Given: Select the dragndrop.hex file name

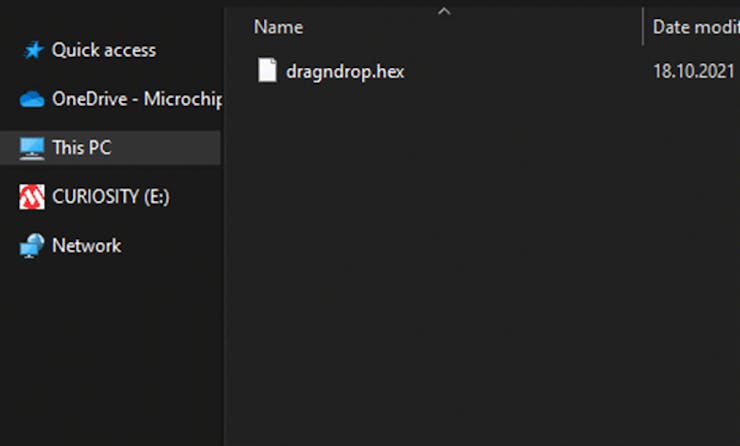Looking at the screenshot, I should 345,72.
